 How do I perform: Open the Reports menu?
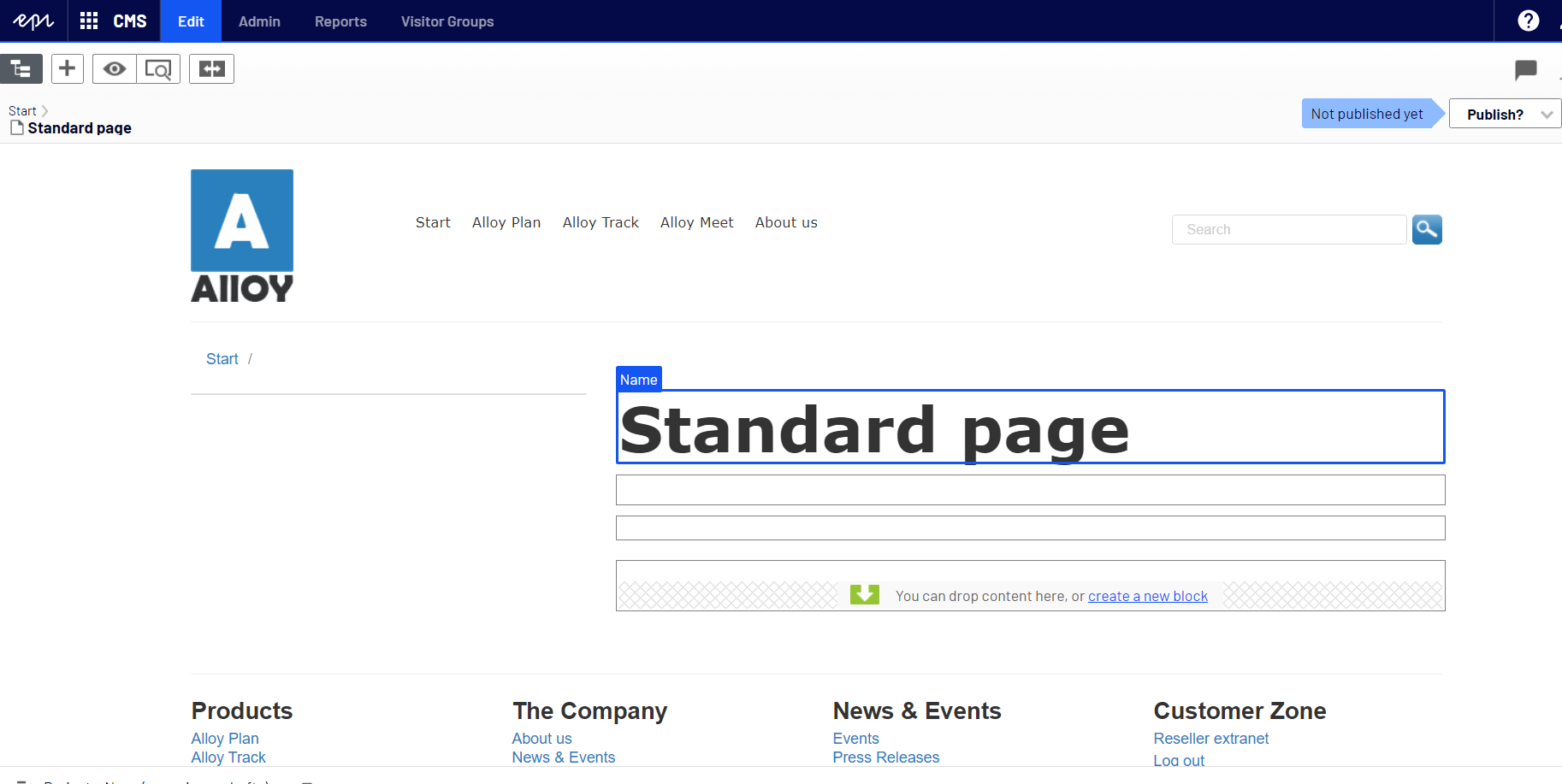[340, 21]
